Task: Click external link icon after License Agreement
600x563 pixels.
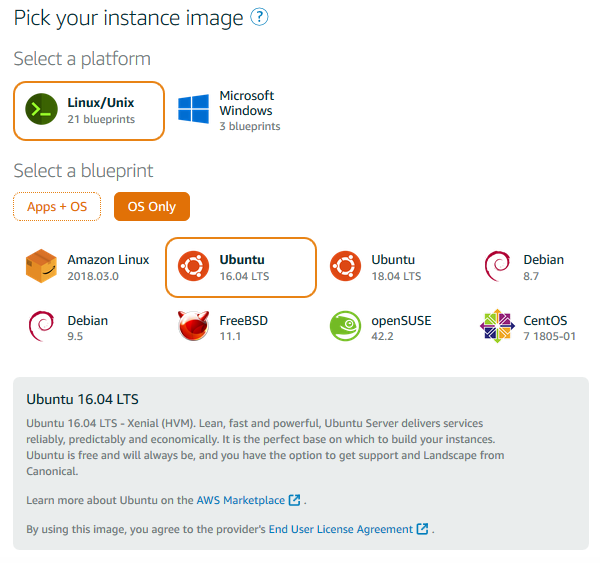Action: pyautogui.click(x=422, y=529)
